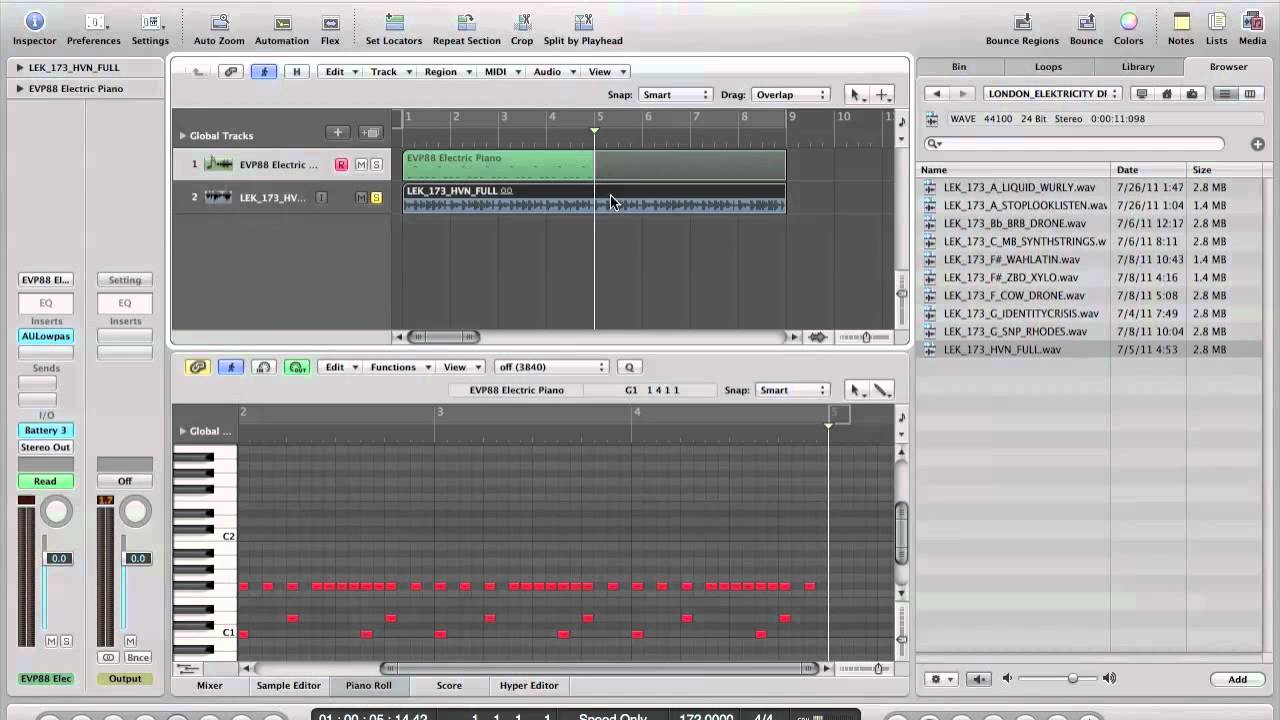Expand EVP88 Electric Piano inspector section
Viewport: 1280px width, 720px height.
[20, 89]
